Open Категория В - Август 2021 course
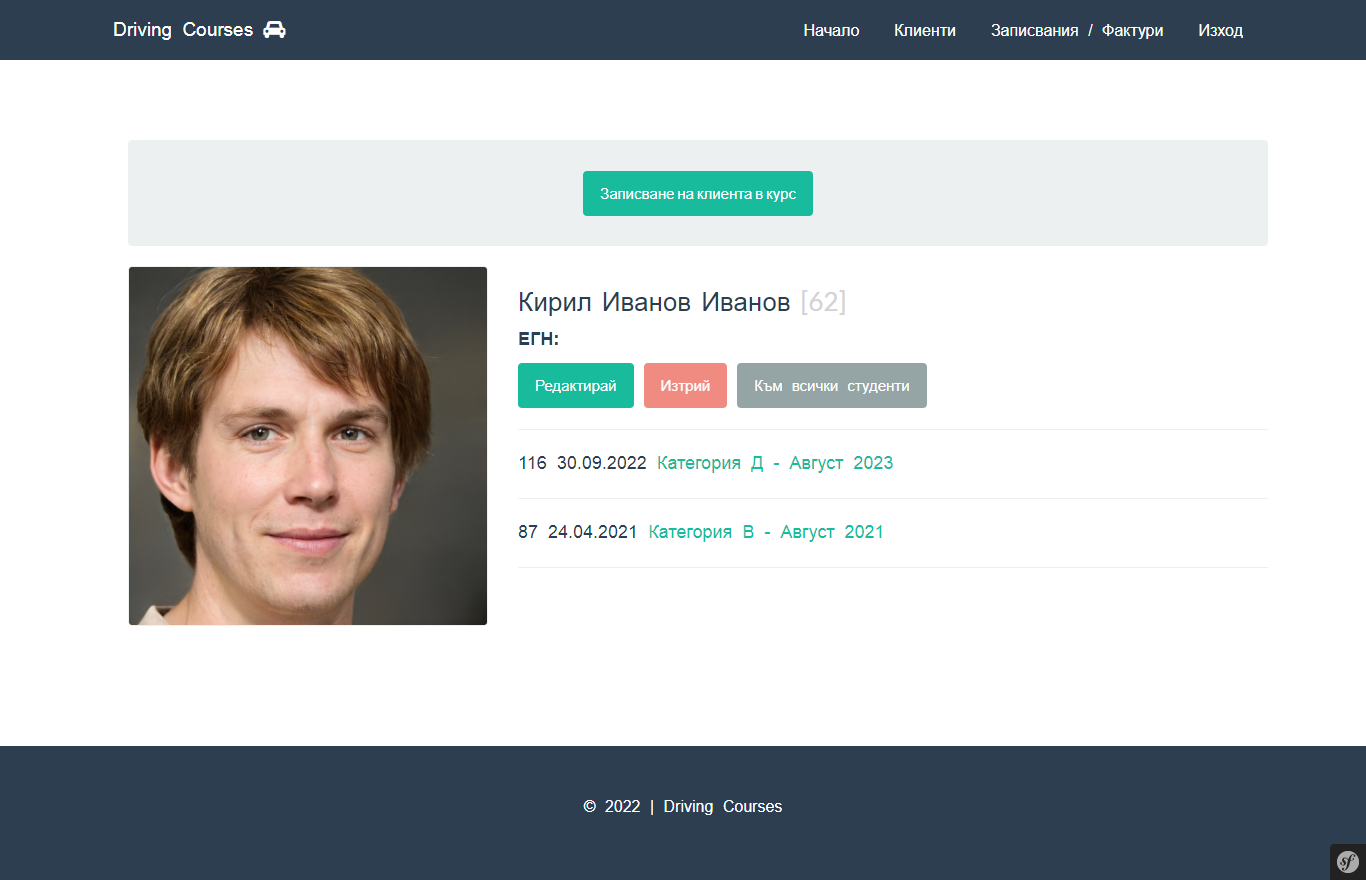This screenshot has width=1366, height=880. (766, 531)
